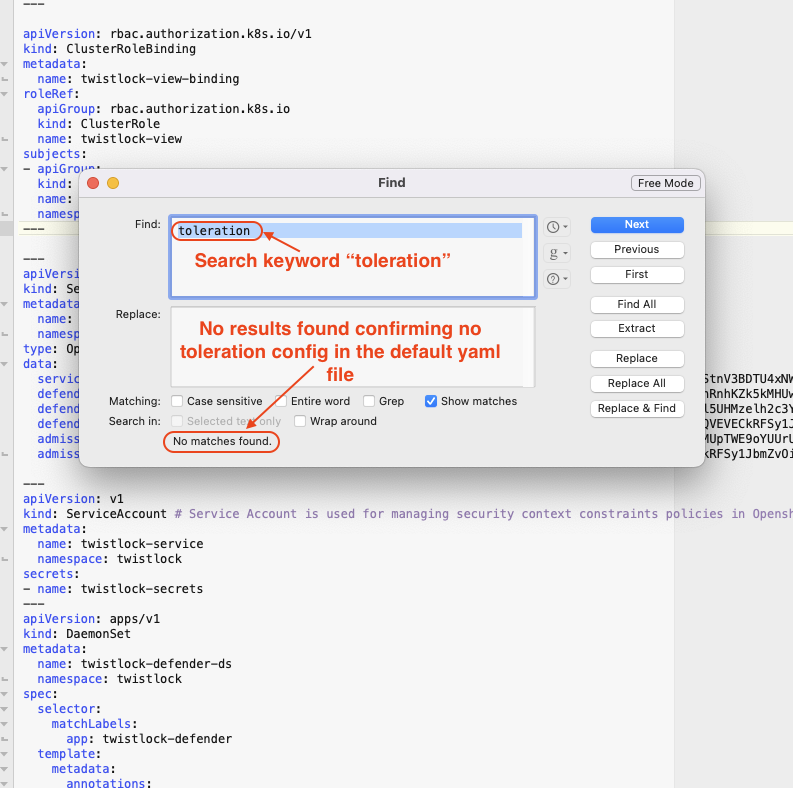Click the 'subjects:' line
Image resolution: width=793 pixels, height=788 pixels.
click(x=55, y=154)
